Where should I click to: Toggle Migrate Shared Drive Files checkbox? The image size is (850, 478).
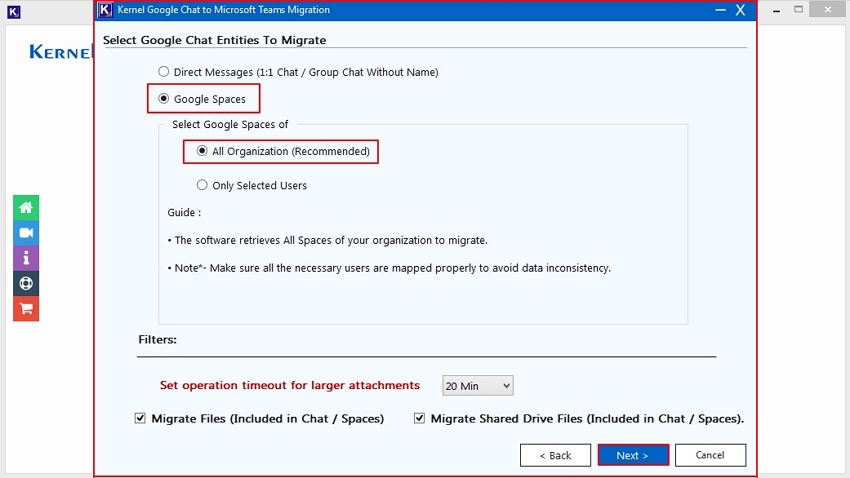[x=419, y=418]
